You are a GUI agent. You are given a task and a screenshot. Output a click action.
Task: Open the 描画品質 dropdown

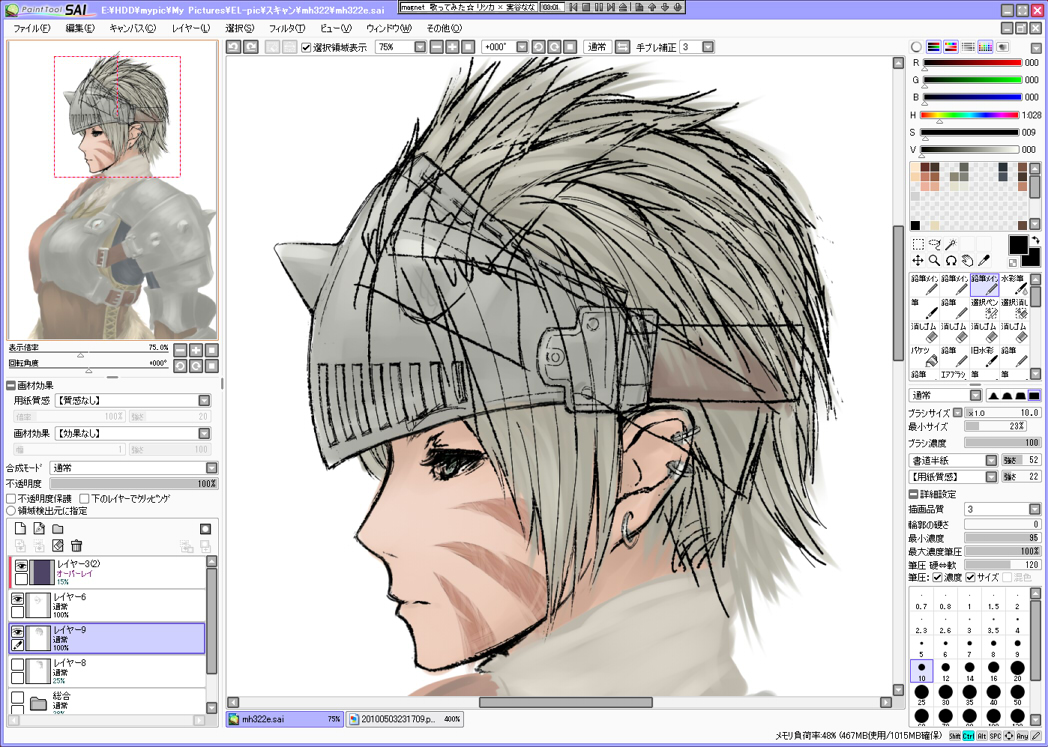1035,509
